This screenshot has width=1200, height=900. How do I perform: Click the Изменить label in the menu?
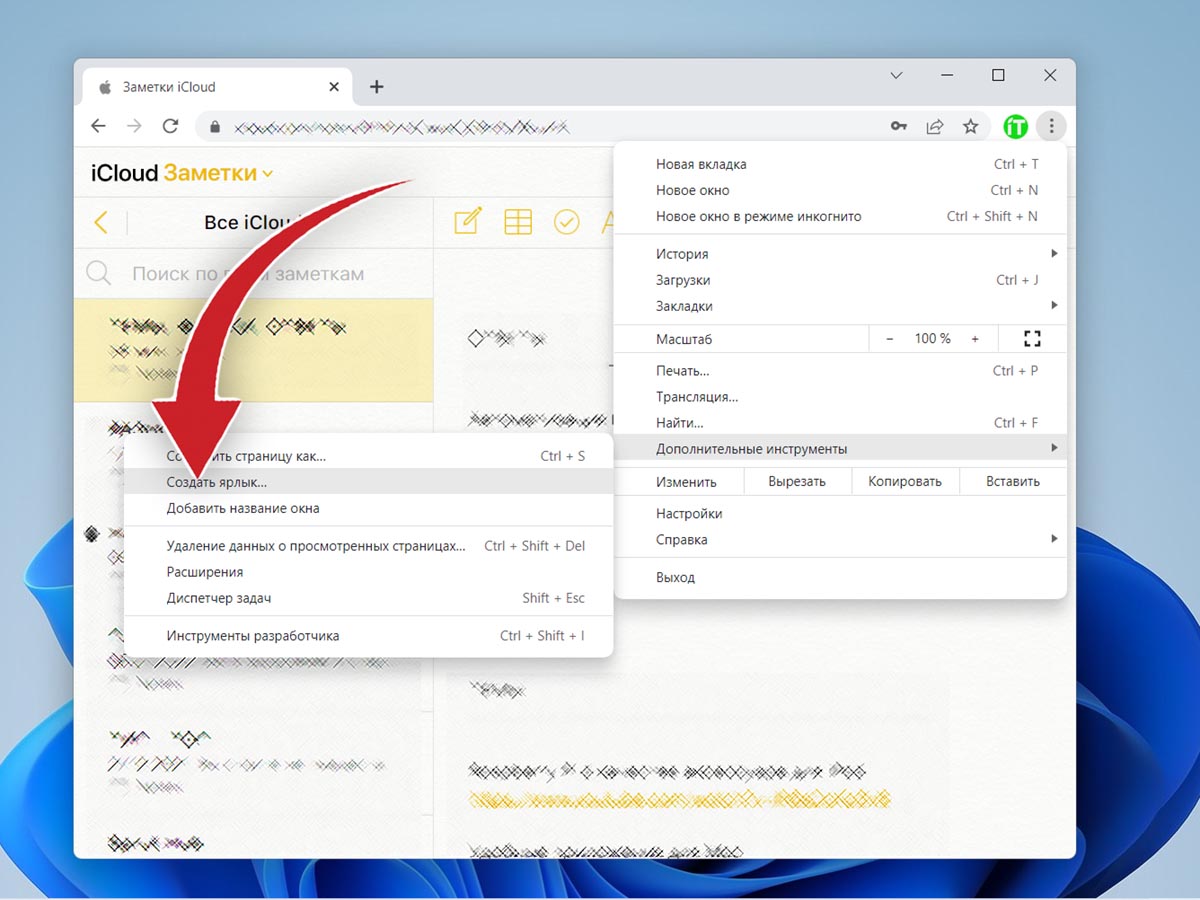point(686,481)
